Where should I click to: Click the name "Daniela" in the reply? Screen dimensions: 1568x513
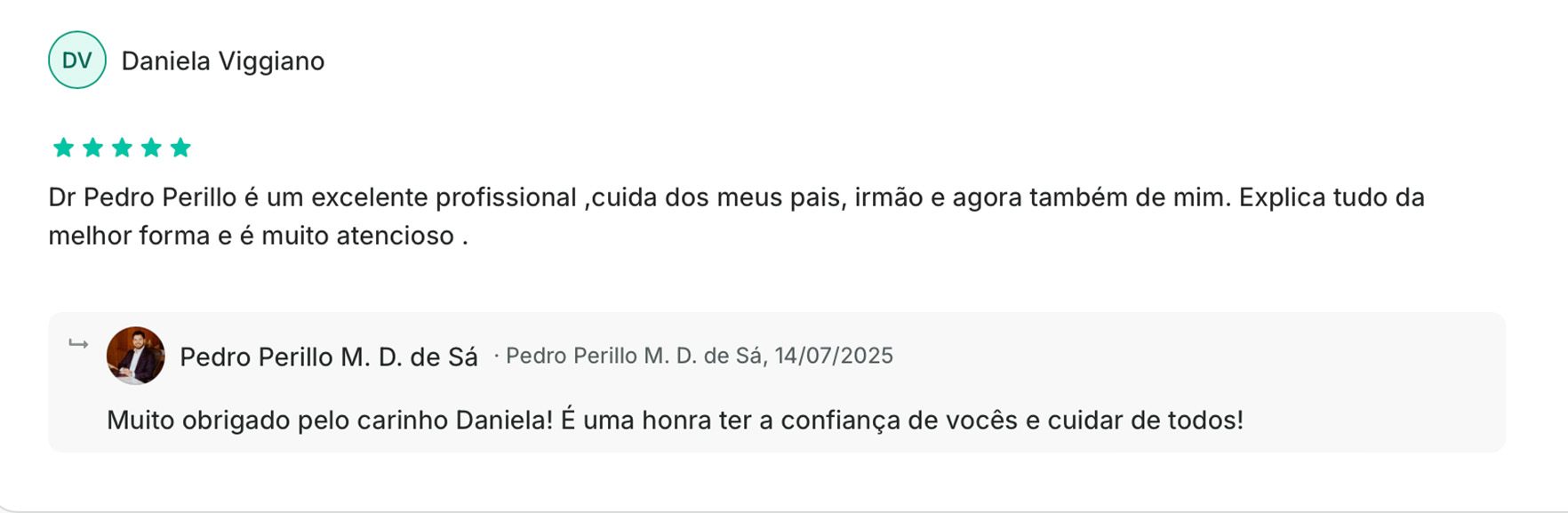point(503,420)
